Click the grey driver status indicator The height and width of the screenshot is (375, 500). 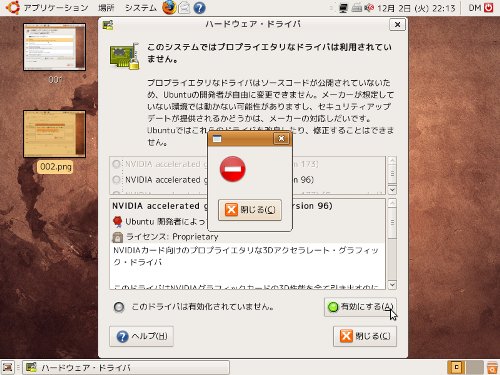(x=119, y=307)
